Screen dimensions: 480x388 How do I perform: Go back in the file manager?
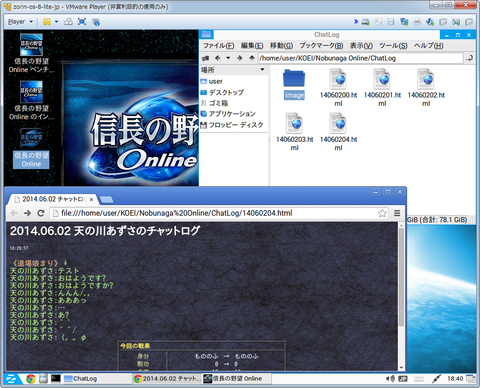point(218,58)
